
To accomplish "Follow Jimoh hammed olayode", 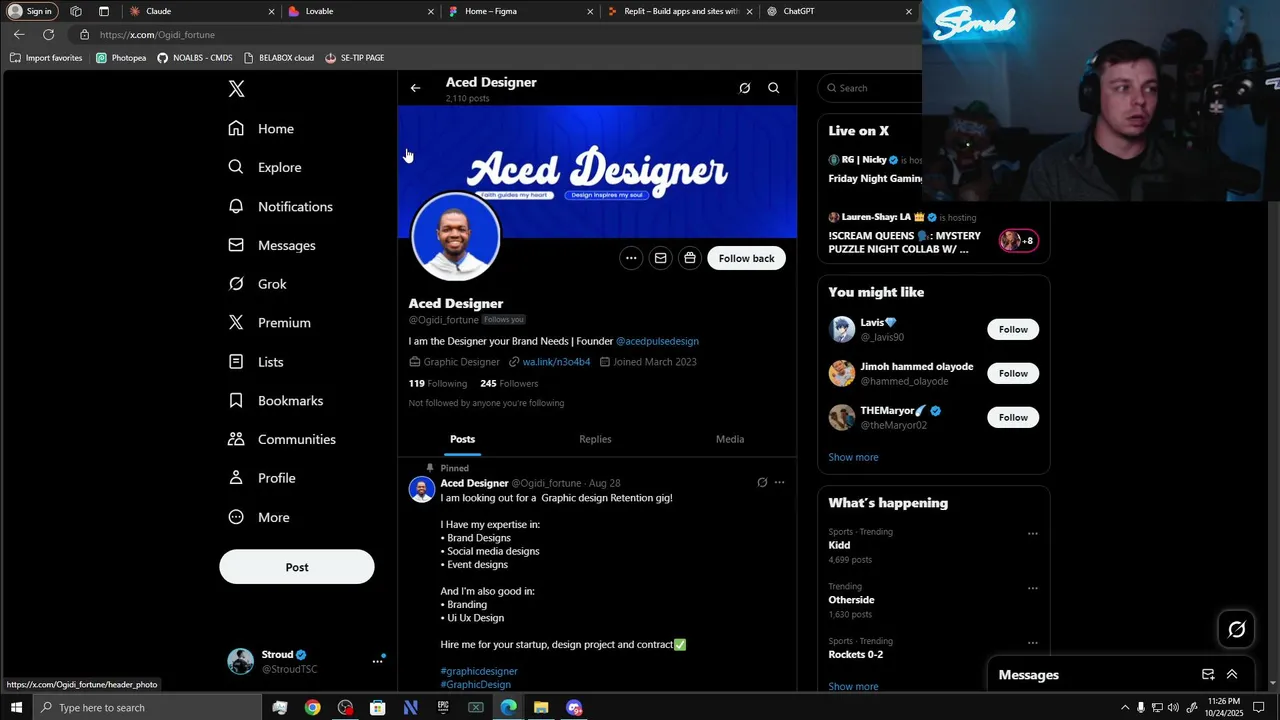I will [1013, 373].
